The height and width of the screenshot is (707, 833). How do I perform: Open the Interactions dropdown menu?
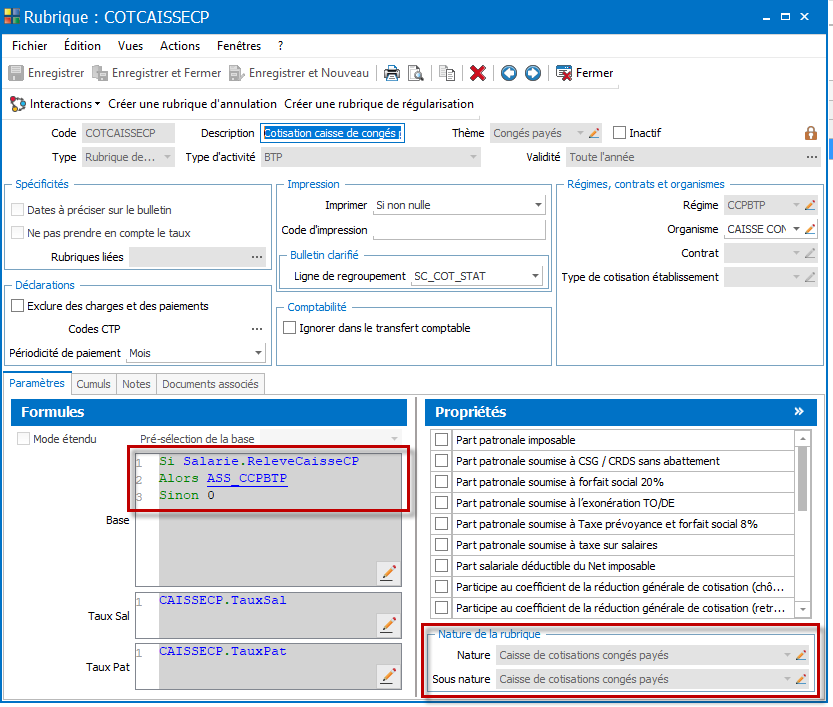point(55,104)
